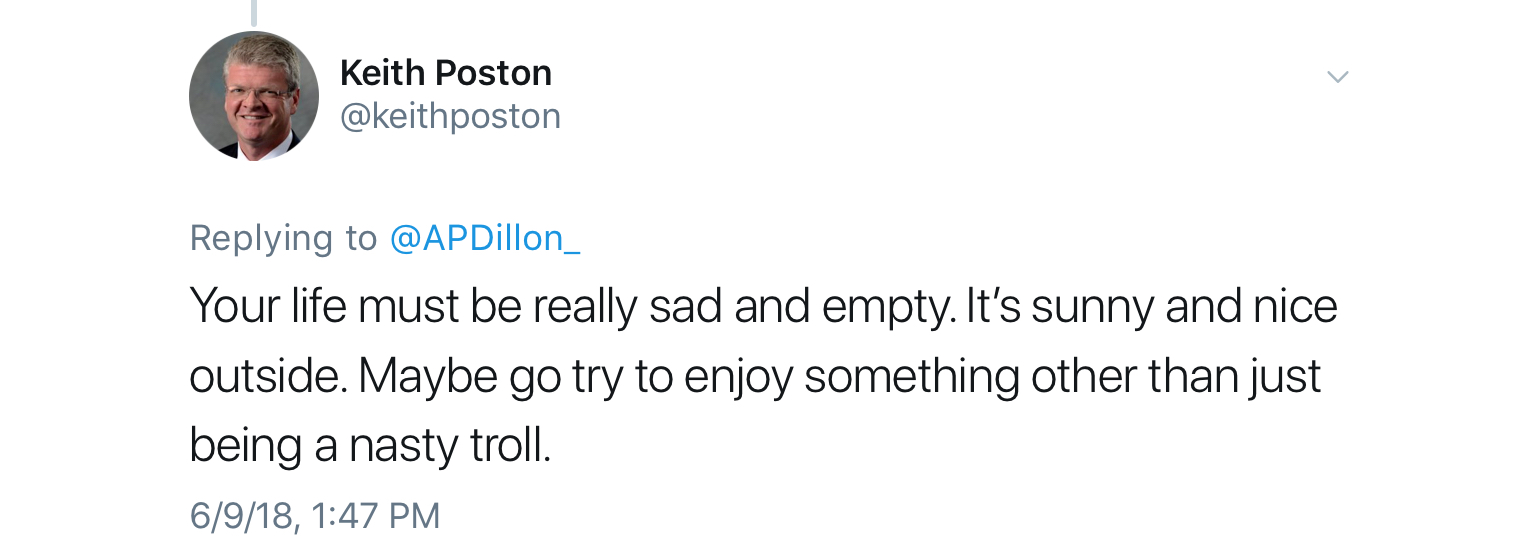Click the tweet line starting "outside. Maybe go"
Screen dimensions: 1536x549
[x=755, y=376]
